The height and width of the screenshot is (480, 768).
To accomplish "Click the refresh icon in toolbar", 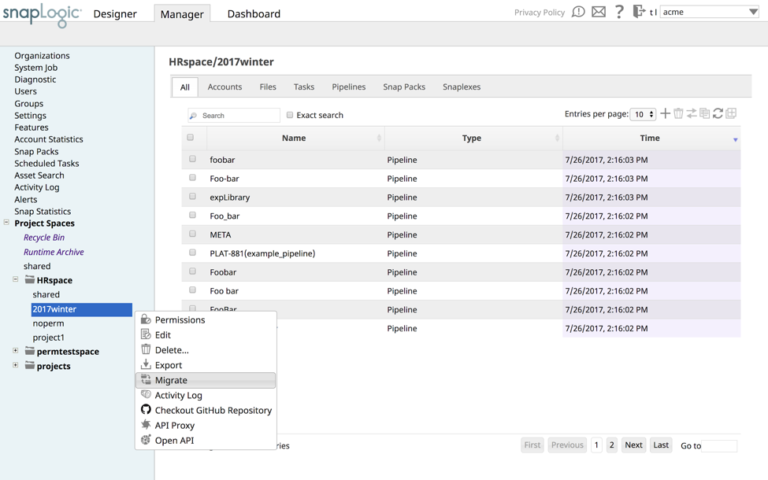I will coord(718,114).
